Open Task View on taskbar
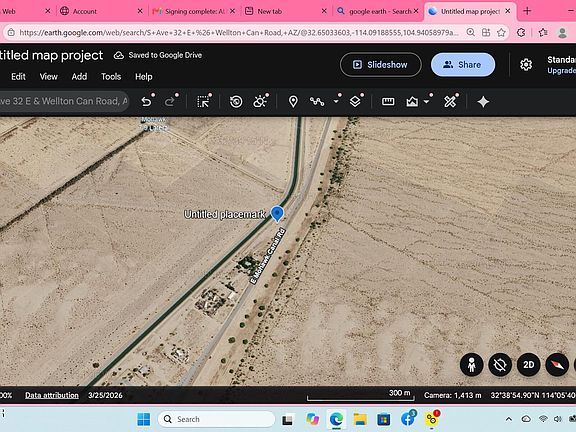This screenshot has width=576, height=432. (x=287, y=419)
